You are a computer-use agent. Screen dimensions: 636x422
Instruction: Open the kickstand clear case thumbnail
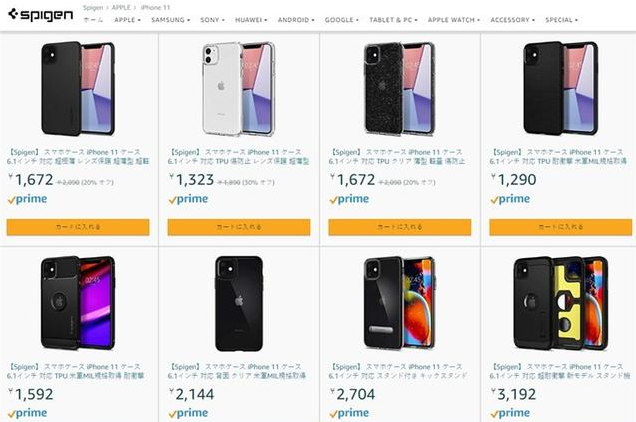point(400,303)
